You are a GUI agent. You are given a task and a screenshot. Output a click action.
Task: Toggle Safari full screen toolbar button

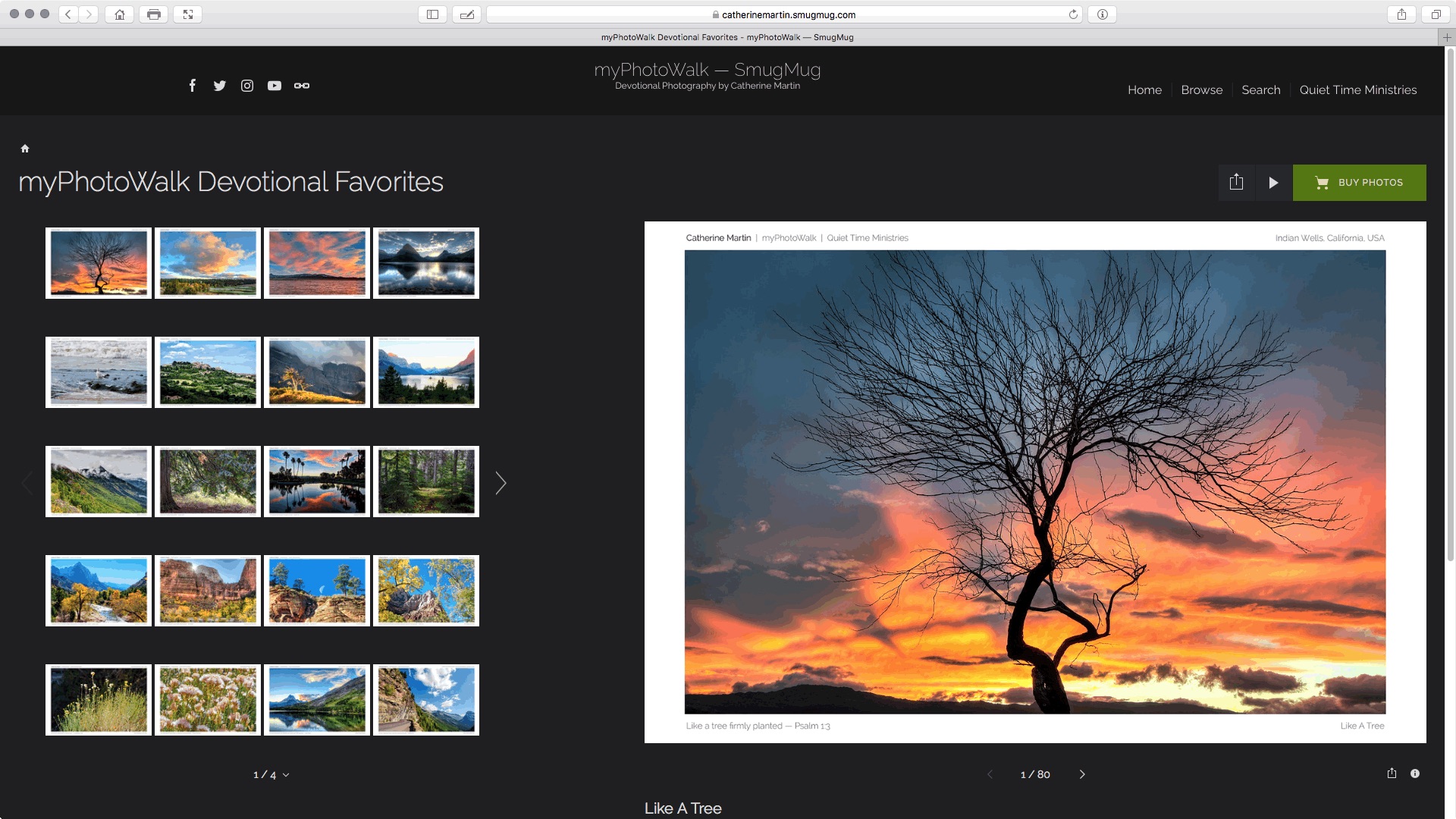point(188,14)
